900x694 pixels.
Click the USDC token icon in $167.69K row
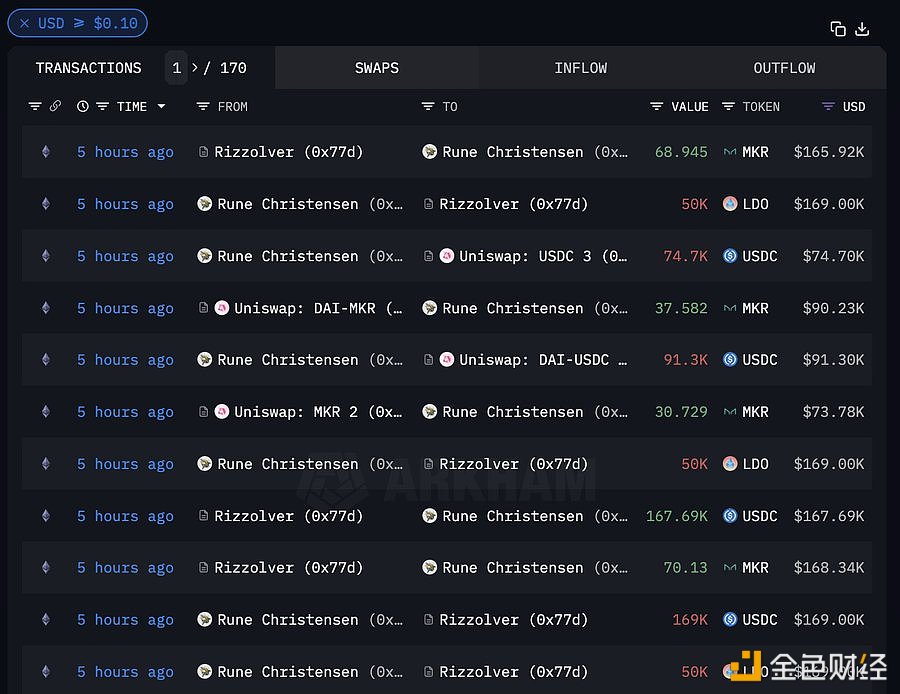click(x=730, y=516)
